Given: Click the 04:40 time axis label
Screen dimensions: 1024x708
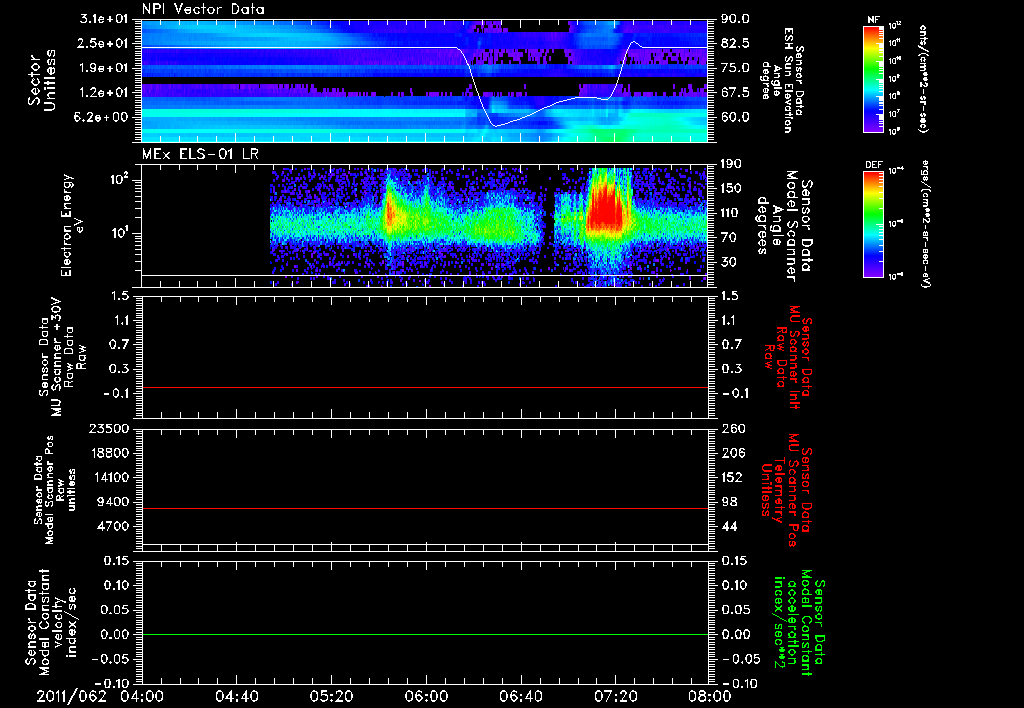Looking at the screenshot, I should point(236,696).
